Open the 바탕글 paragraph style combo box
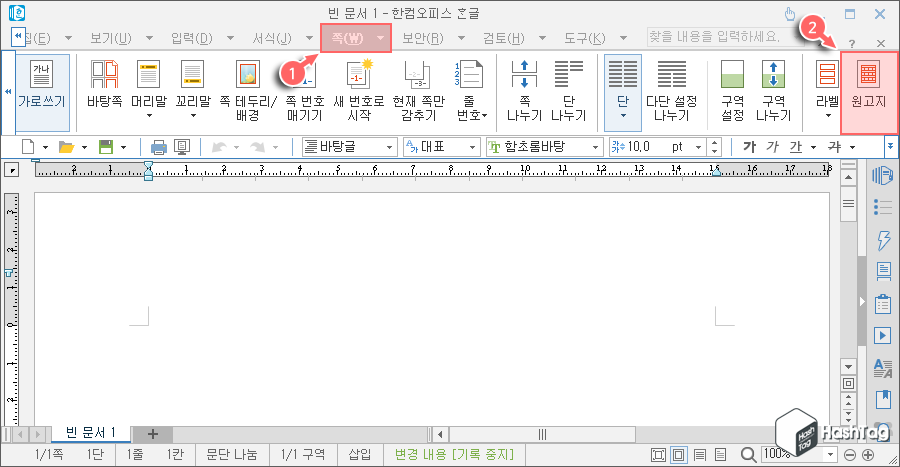Viewport: 900px width, 467px height. coord(350,147)
